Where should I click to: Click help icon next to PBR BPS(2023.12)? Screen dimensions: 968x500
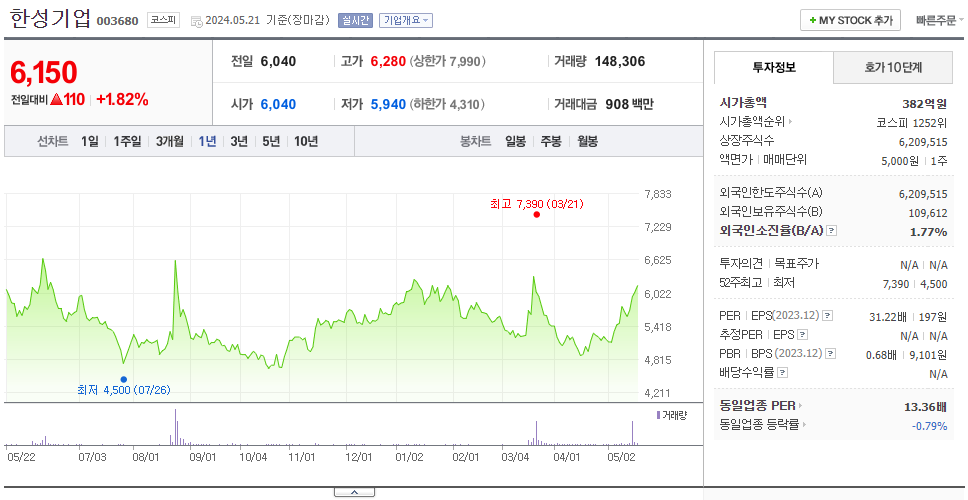[831, 354]
